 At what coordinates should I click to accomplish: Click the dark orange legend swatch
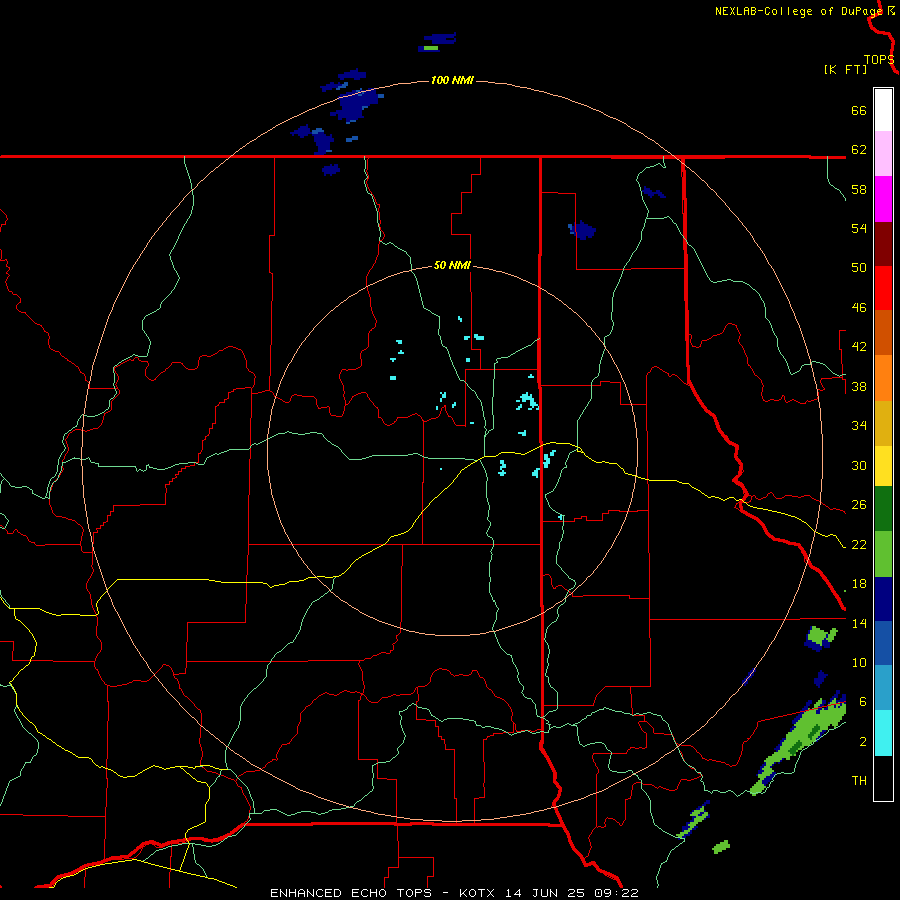tap(883, 332)
